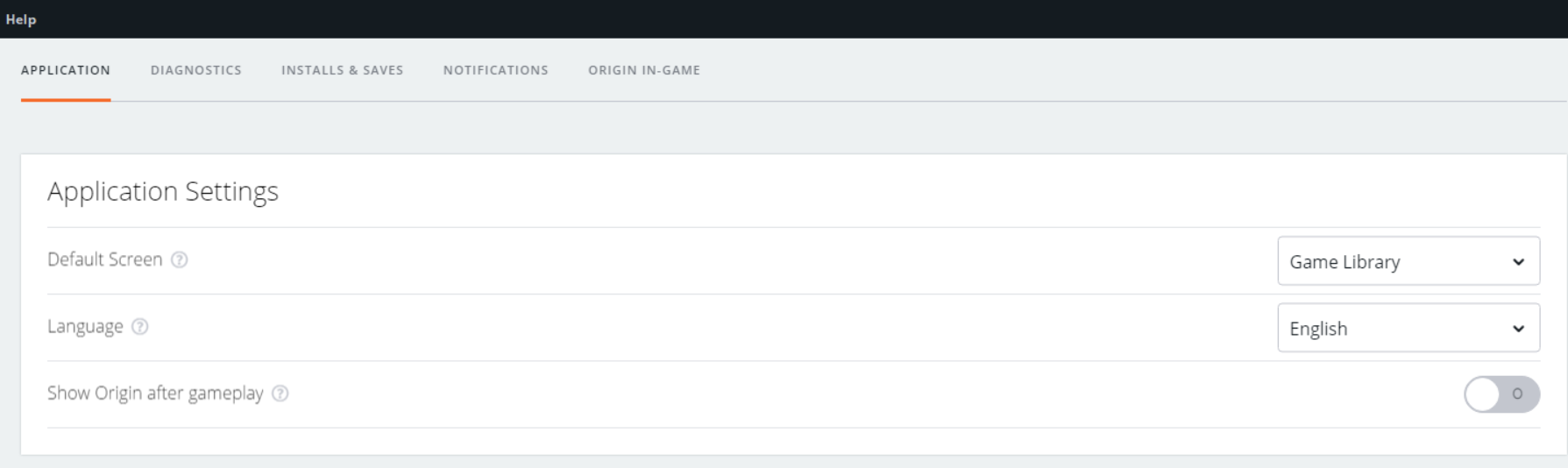Click the white knob of the gameplay toggle

1483,394
